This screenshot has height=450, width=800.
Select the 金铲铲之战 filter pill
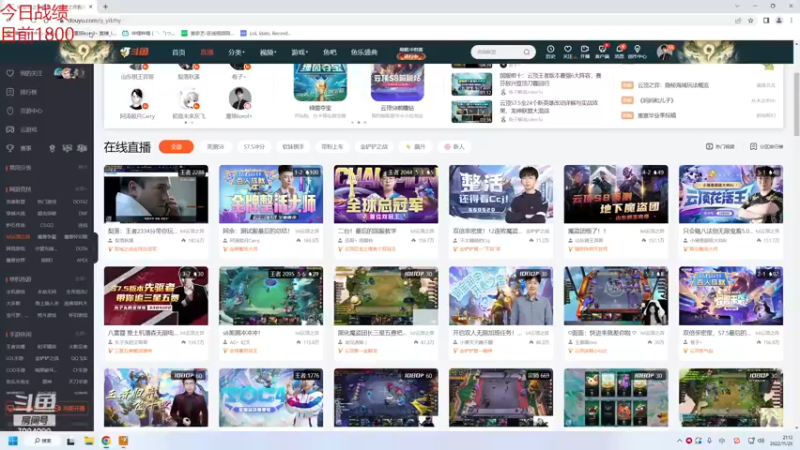click(x=374, y=147)
